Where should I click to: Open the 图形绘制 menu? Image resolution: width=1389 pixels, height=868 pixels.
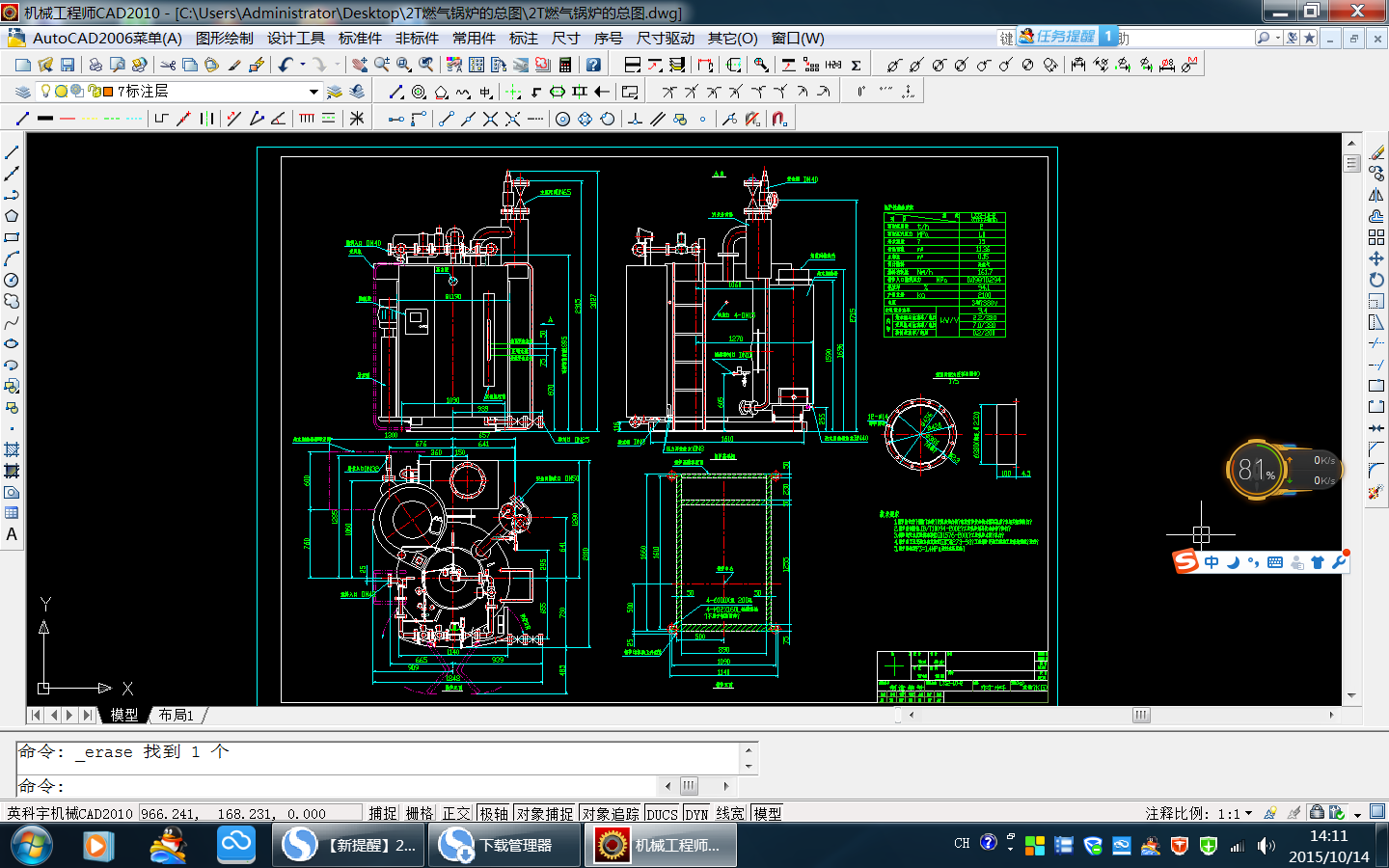tap(224, 39)
